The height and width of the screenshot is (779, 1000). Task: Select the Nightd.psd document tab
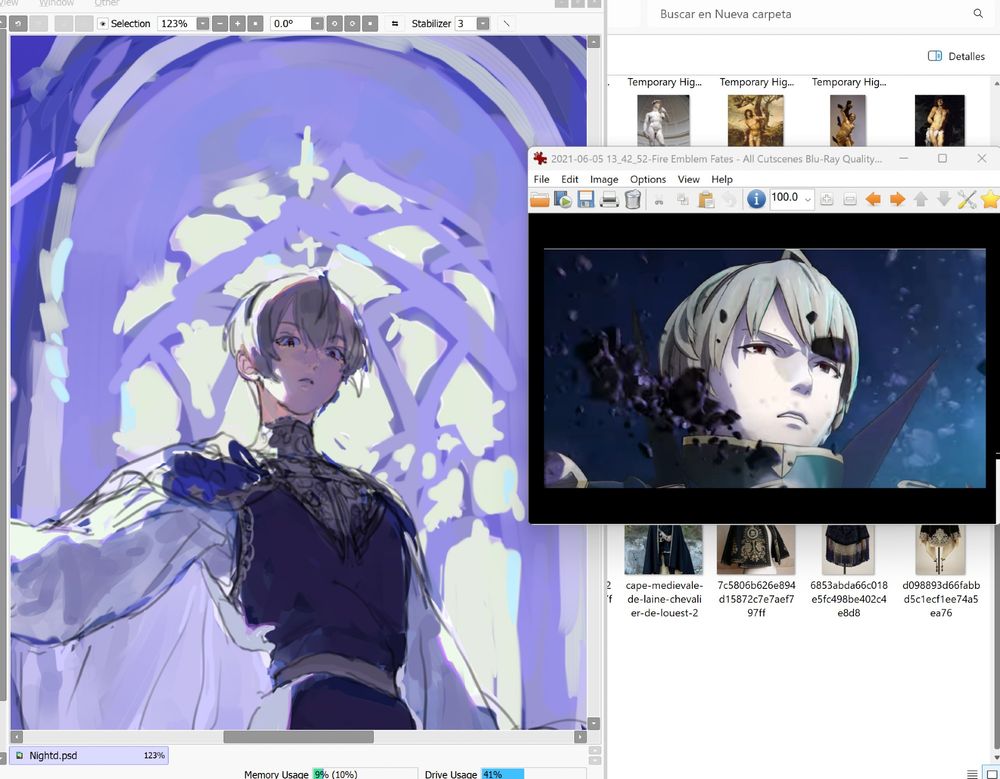click(89, 755)
